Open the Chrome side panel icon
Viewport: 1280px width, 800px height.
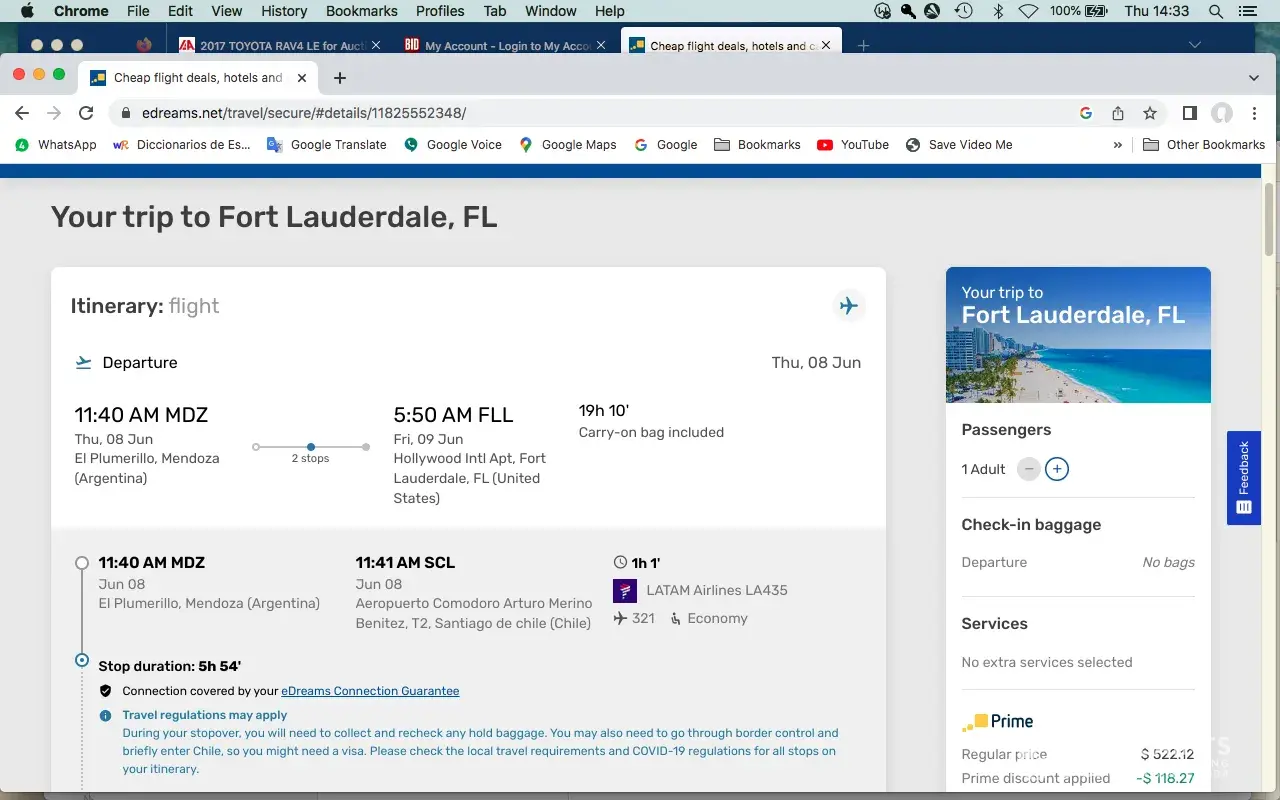coord(1190,113)
